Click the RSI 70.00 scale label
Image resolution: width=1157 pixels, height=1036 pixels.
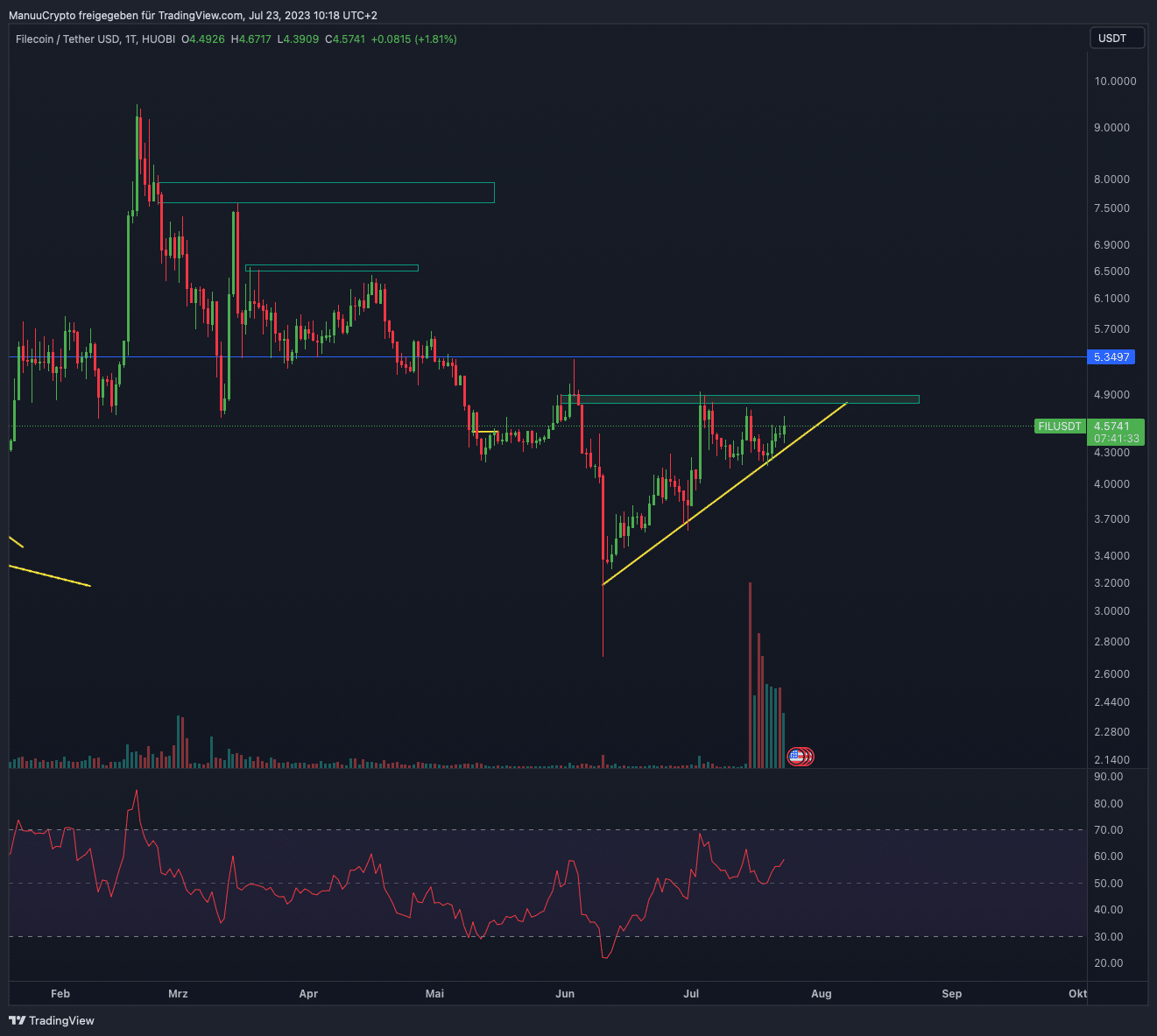[1108, 830]
